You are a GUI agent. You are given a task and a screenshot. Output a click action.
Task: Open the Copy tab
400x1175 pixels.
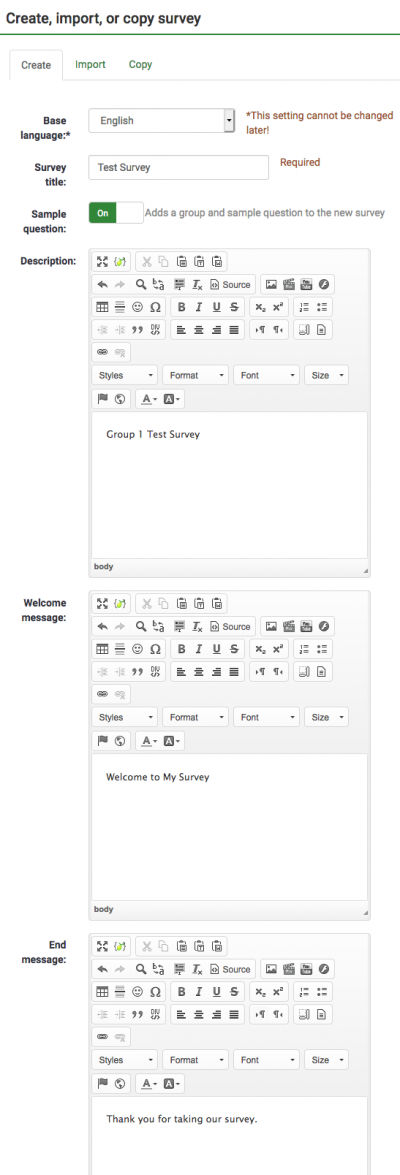pyautogui.click(x=140, y=64)
